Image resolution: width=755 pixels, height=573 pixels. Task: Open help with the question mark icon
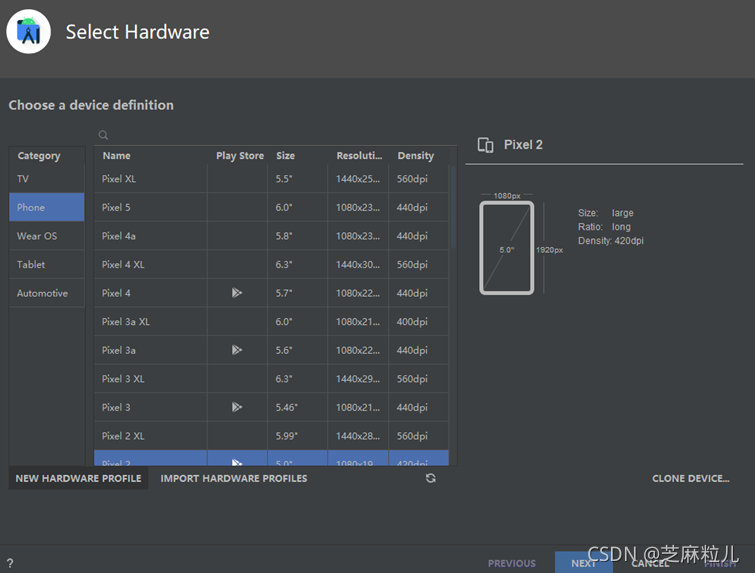(x=10, y=563)
